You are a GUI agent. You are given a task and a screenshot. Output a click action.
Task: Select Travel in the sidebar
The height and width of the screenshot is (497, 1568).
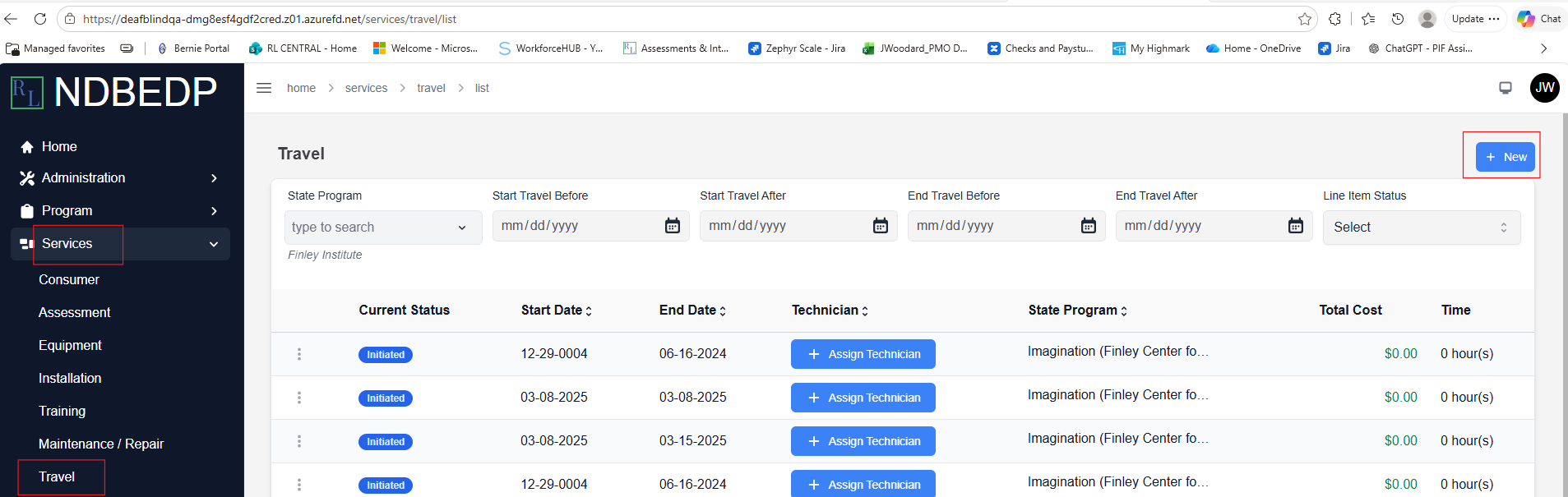click(57, 477)
